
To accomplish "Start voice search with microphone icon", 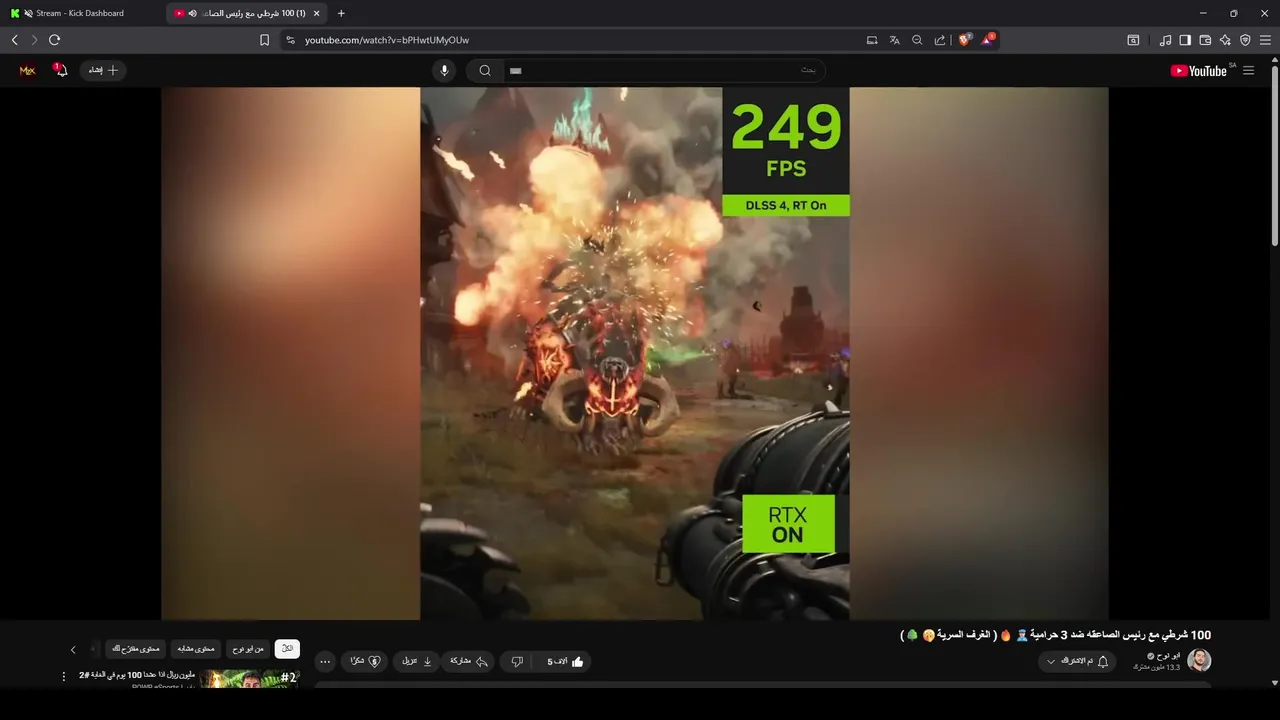I will click(445, 70).
